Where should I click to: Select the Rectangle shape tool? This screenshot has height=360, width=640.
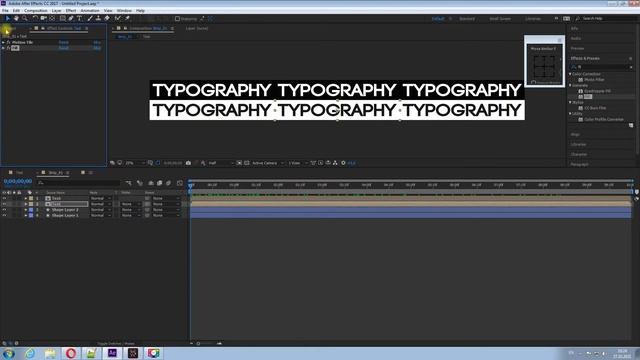point(62,18)
